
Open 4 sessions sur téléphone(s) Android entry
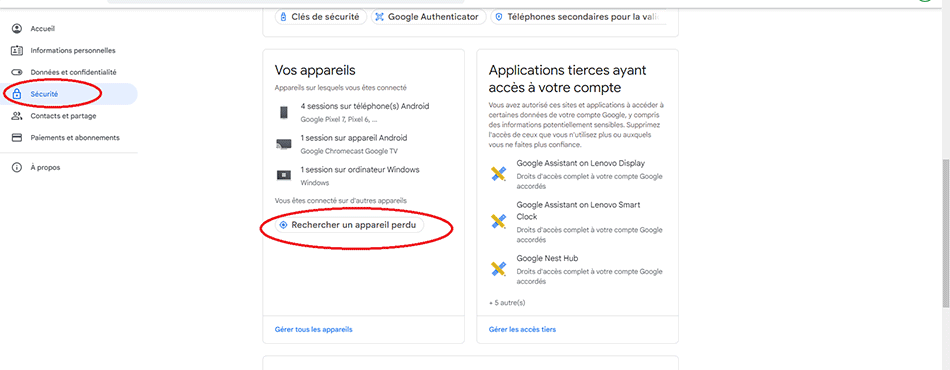click(364, 113)
